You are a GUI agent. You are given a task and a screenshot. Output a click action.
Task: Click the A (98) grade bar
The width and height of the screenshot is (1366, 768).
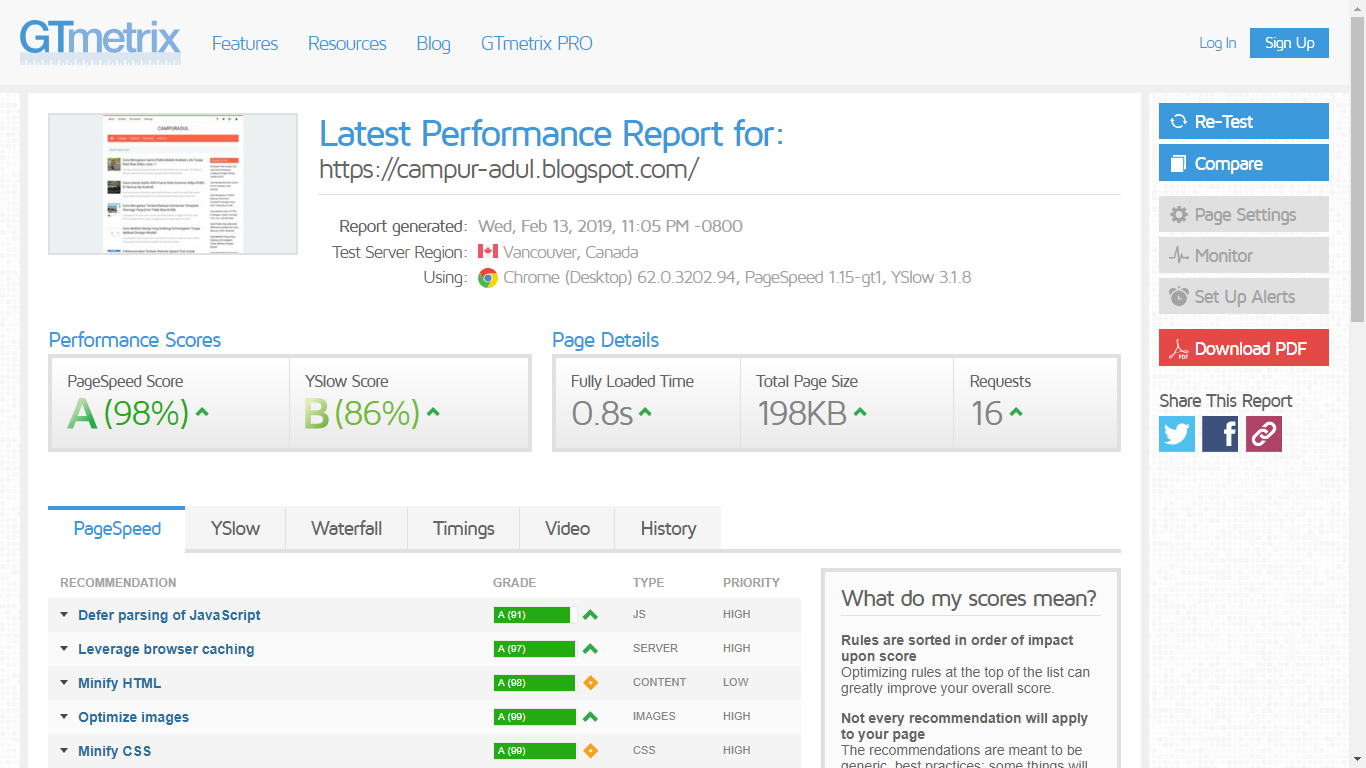click(534, 683)
